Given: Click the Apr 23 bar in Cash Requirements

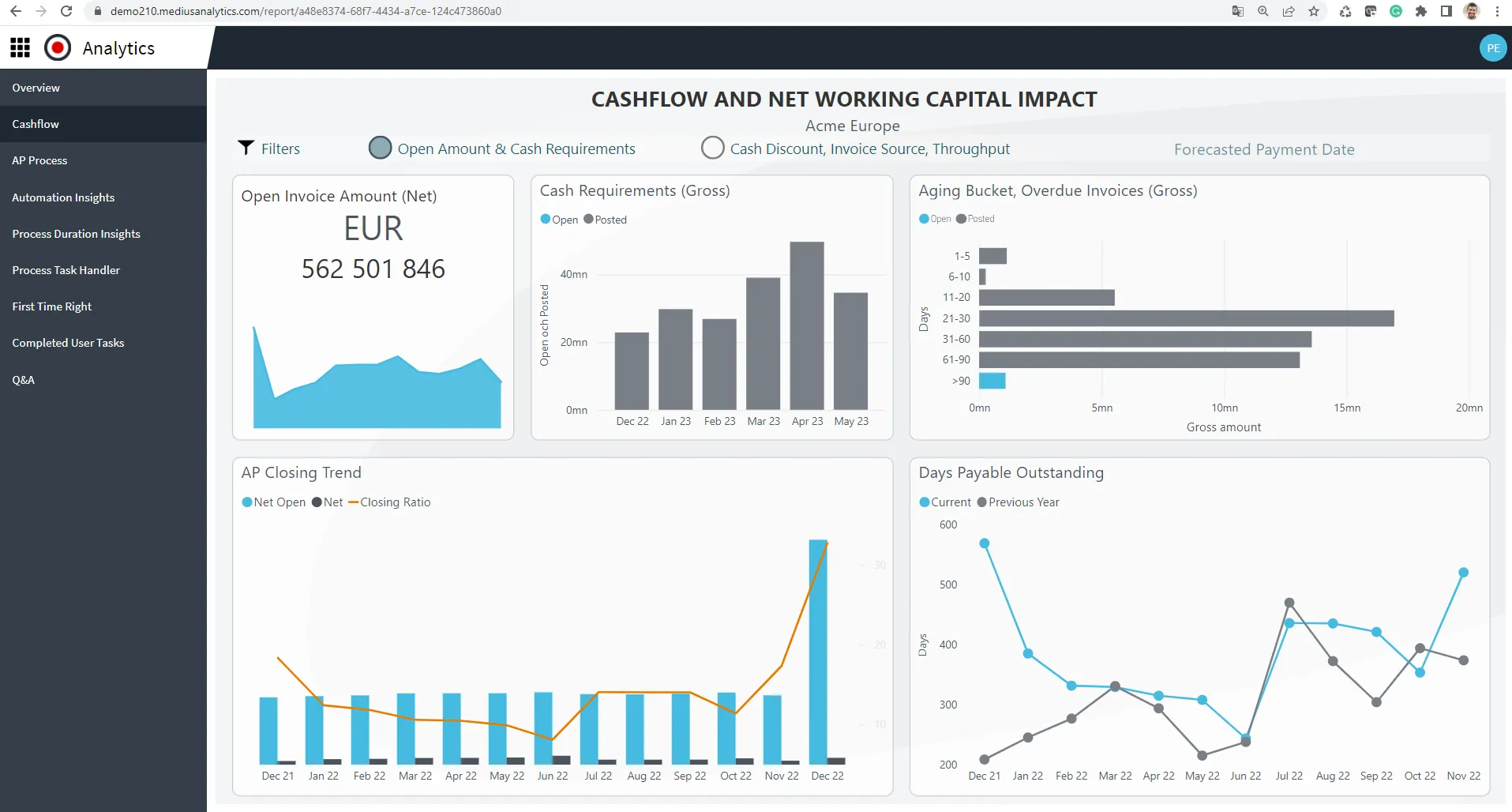Looking at the screenshot, I should click(x=807, y=325).
